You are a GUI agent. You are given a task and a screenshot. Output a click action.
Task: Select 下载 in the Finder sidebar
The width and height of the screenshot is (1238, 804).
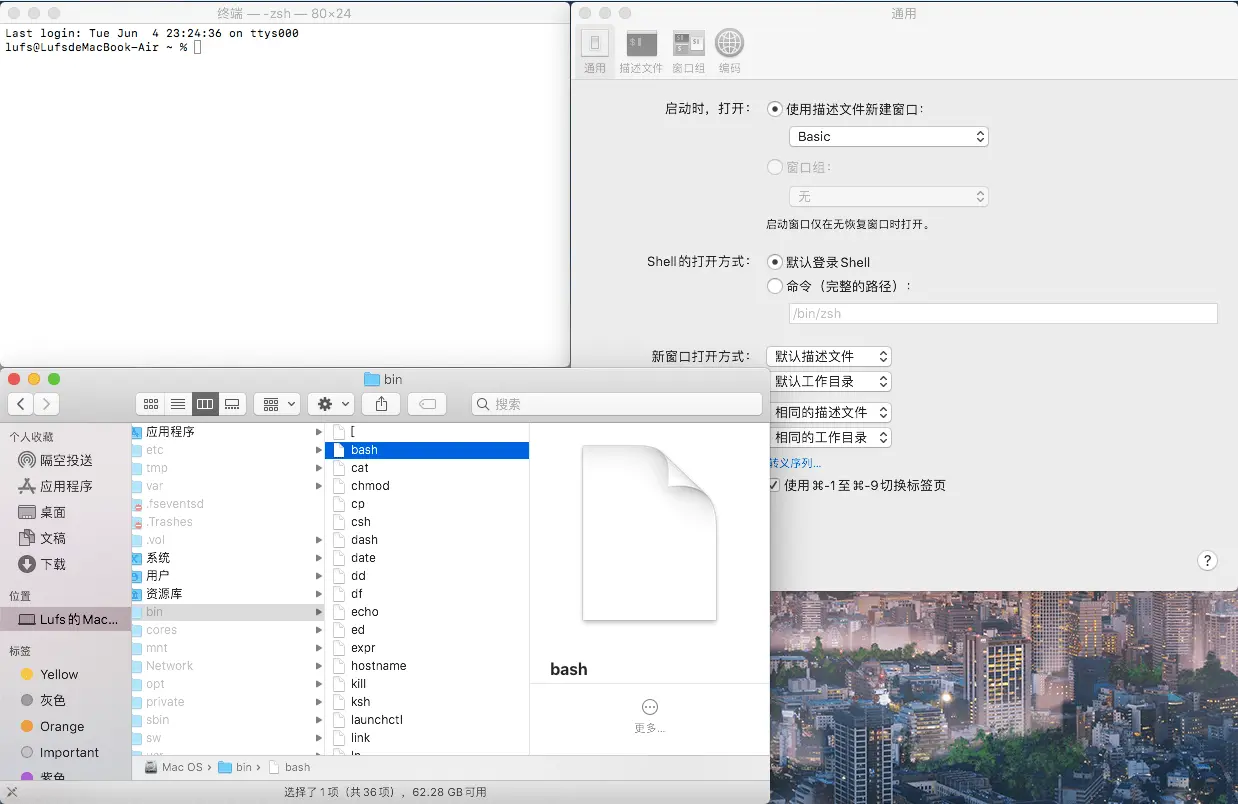tap(53, 564)
